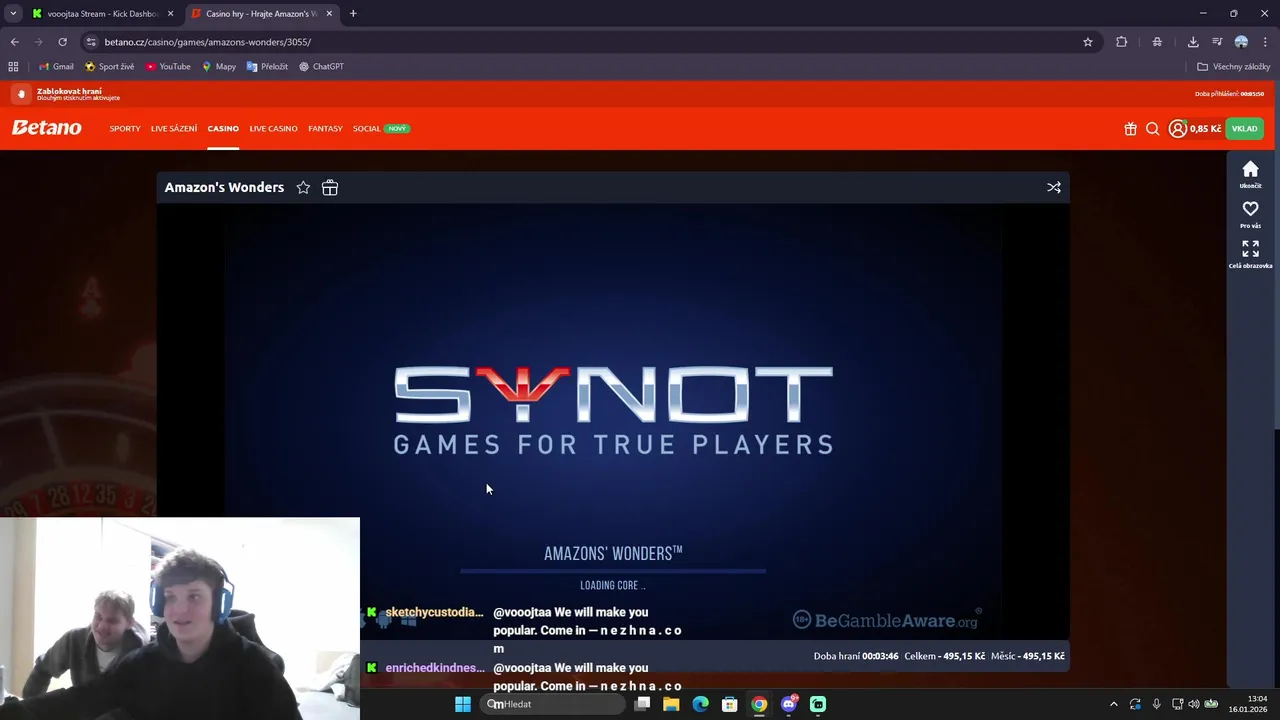This screenshot has width=1280, height=720.
Task: Open a new browser tab
Action: pyautogui.click(x=353, y=14)
